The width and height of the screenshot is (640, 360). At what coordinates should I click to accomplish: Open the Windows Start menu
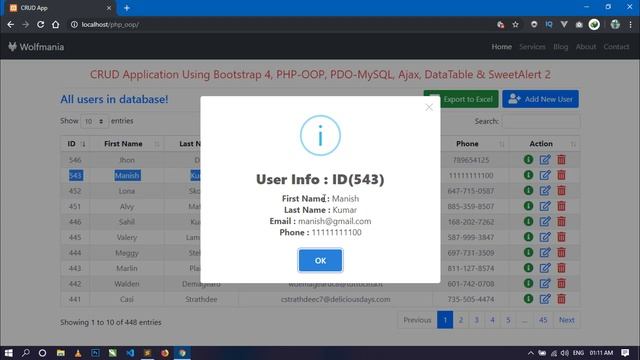(x=9, y=353)
